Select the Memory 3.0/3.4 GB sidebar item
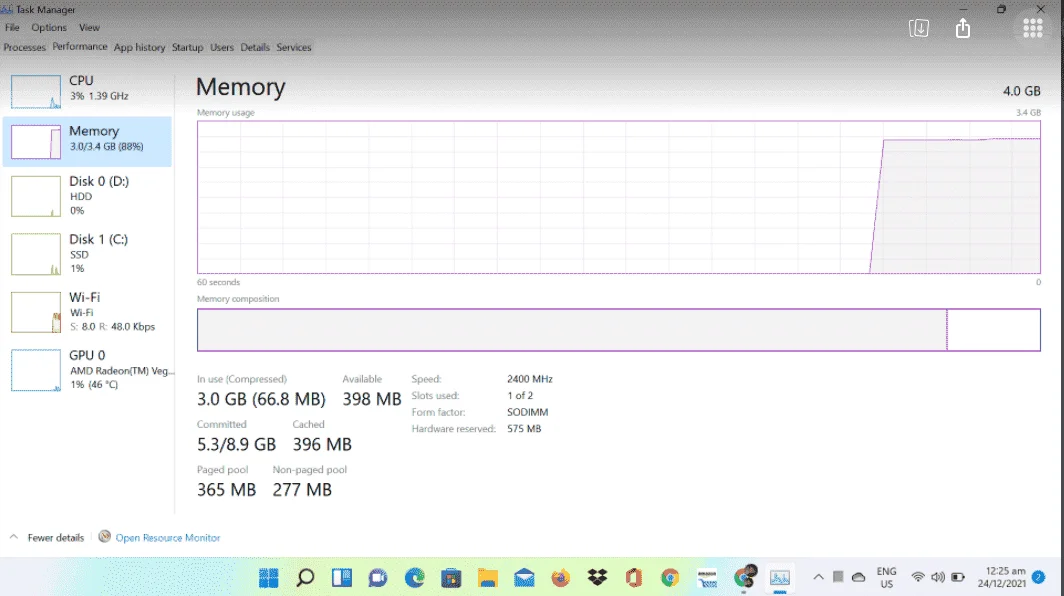 87,141
